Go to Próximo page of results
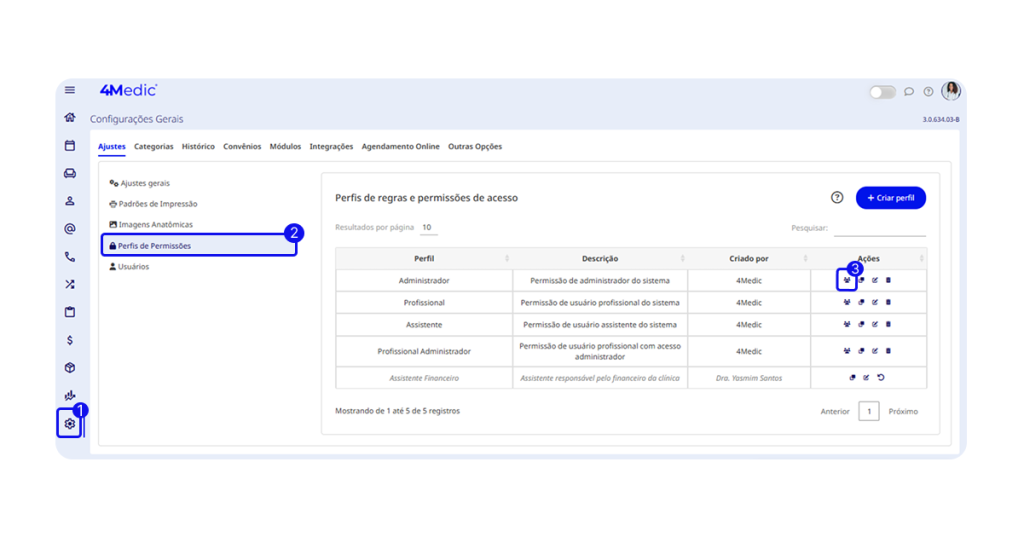Screen dimensions: 1024x537 [903, 411]
